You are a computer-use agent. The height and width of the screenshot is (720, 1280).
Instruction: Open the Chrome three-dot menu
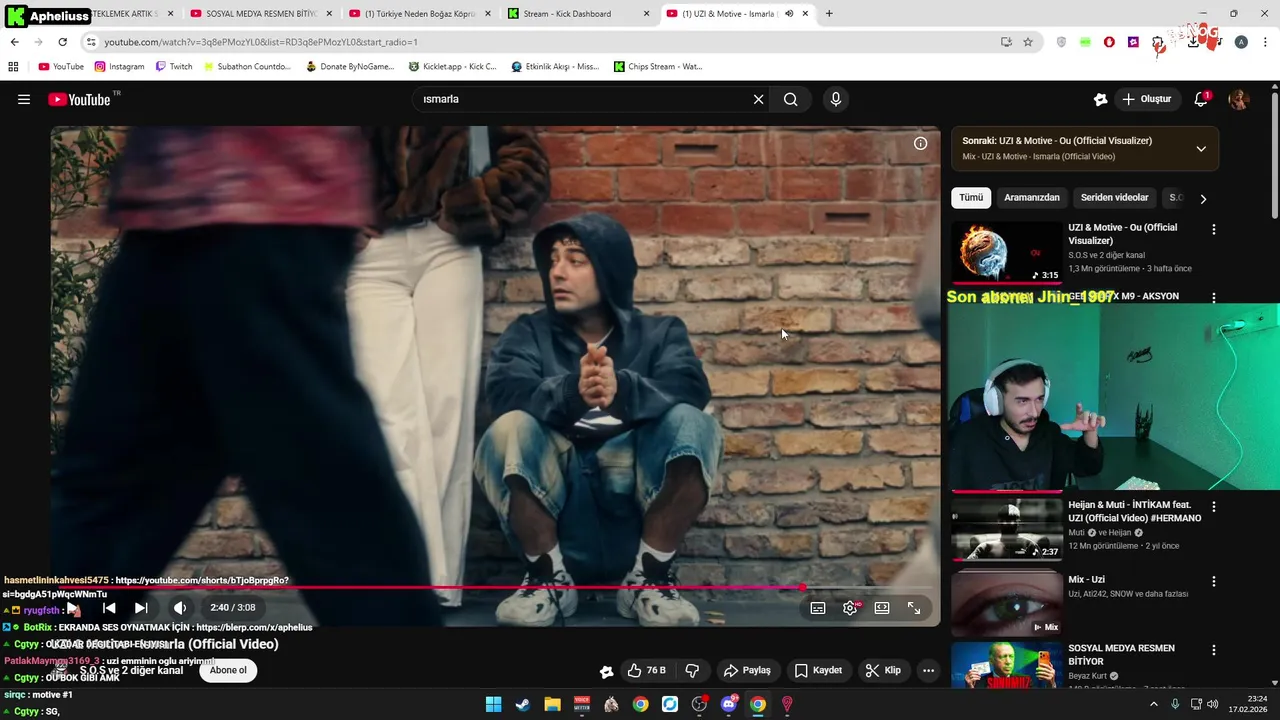tap(1266, 42)
